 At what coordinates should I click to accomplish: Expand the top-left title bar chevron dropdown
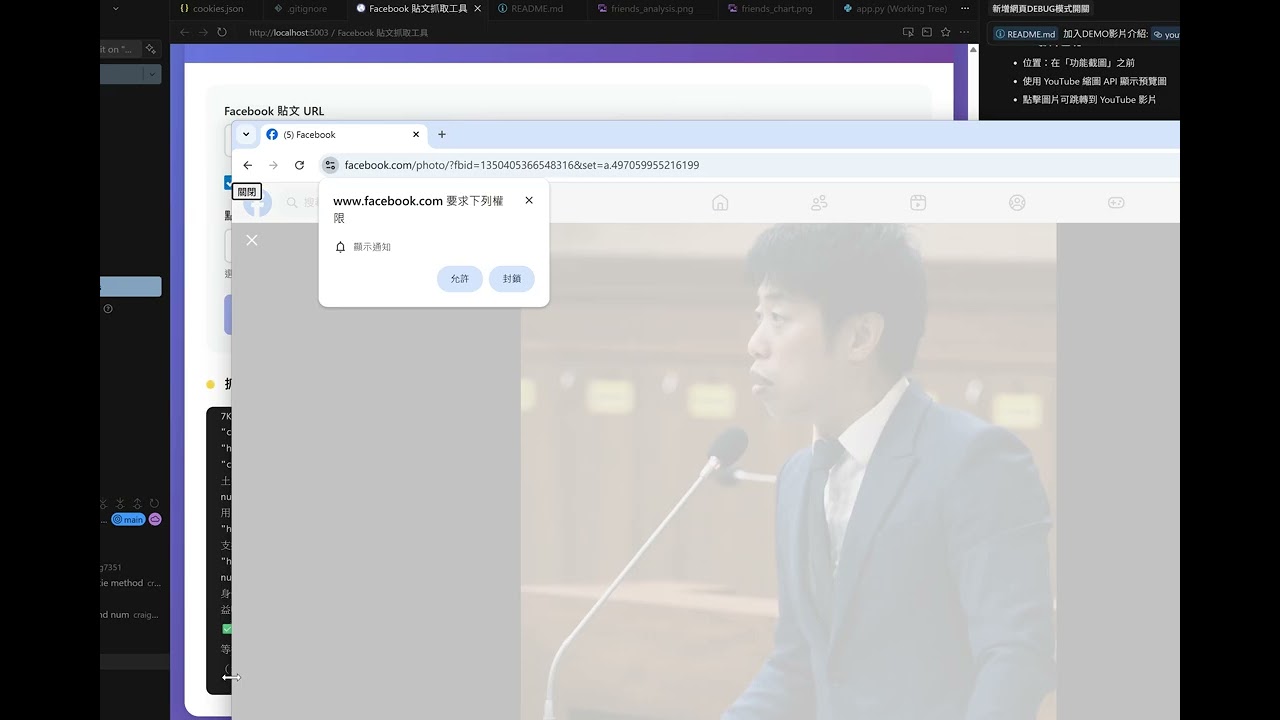point(115,8)
